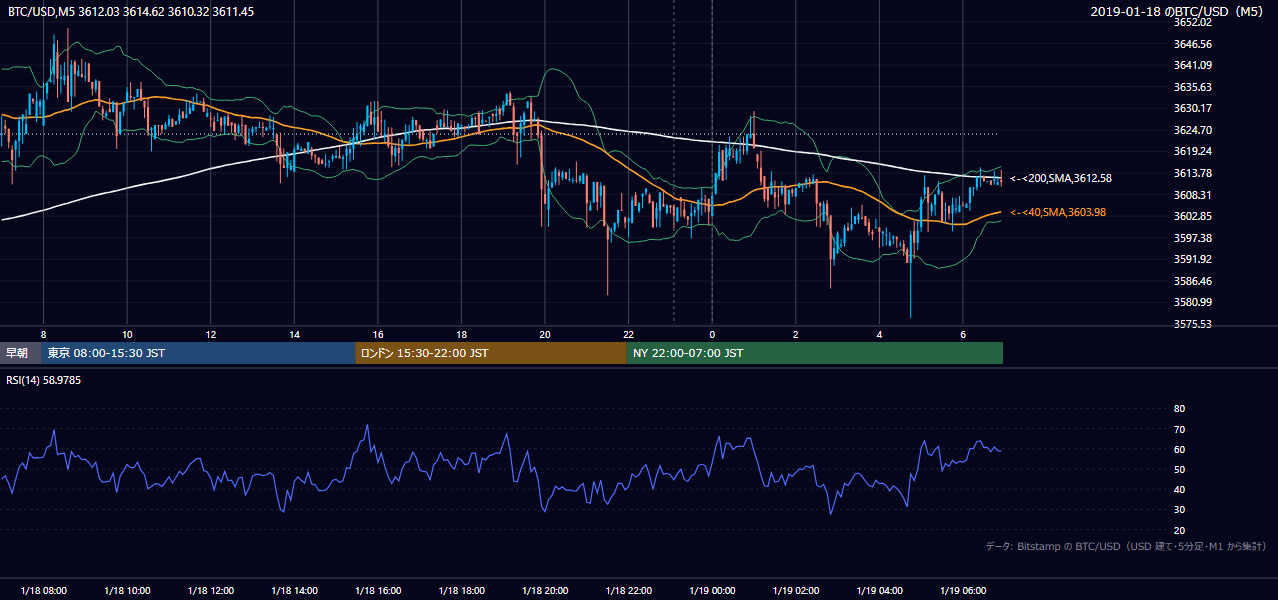This screenshot has height=600, width=1278.
Task: Click RSI axis label 20 at right
Action: tap(1179, 530)
